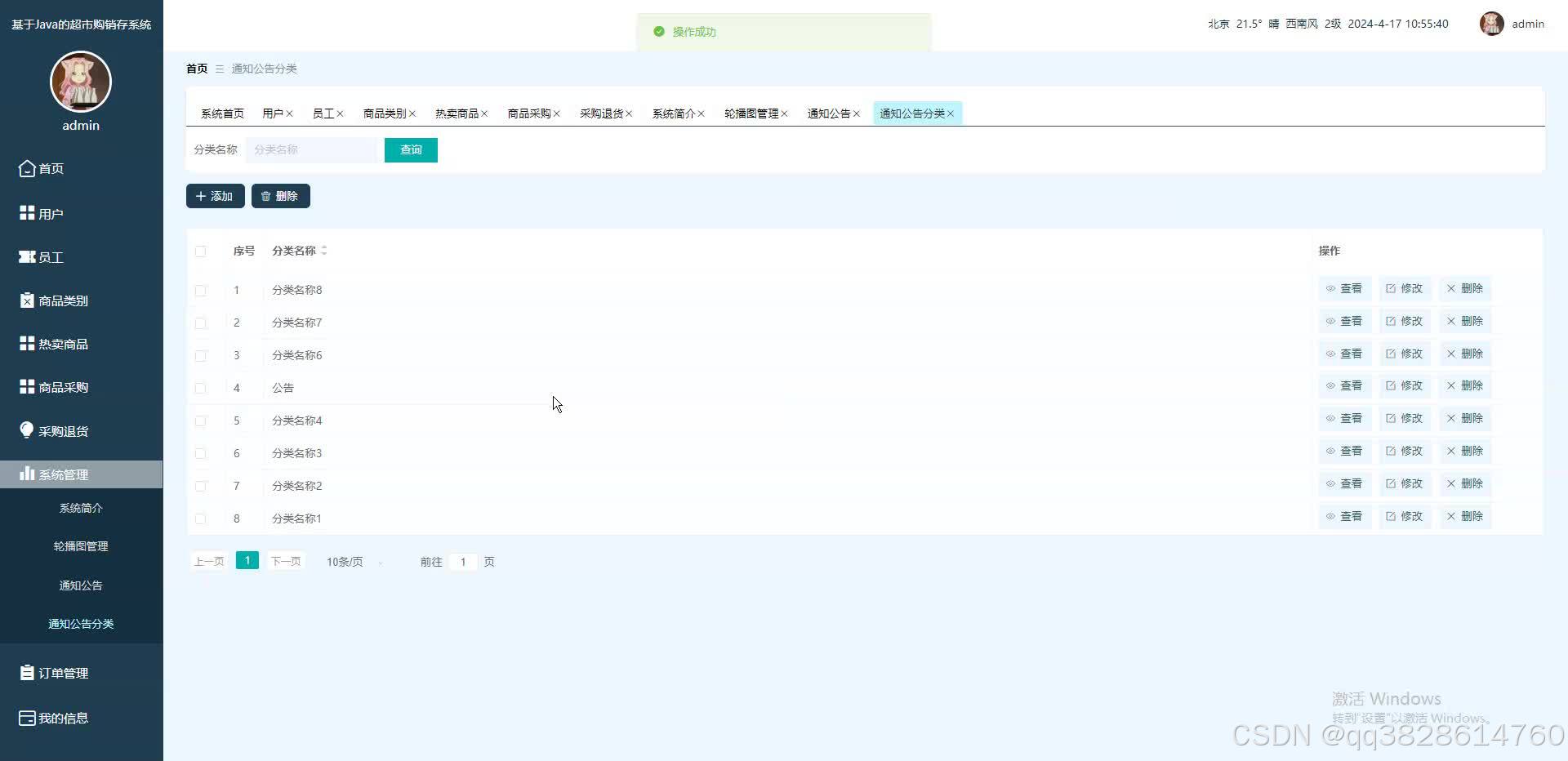
Task: Click the bulk 删除 button beside 添加
Action: (280, 196)
